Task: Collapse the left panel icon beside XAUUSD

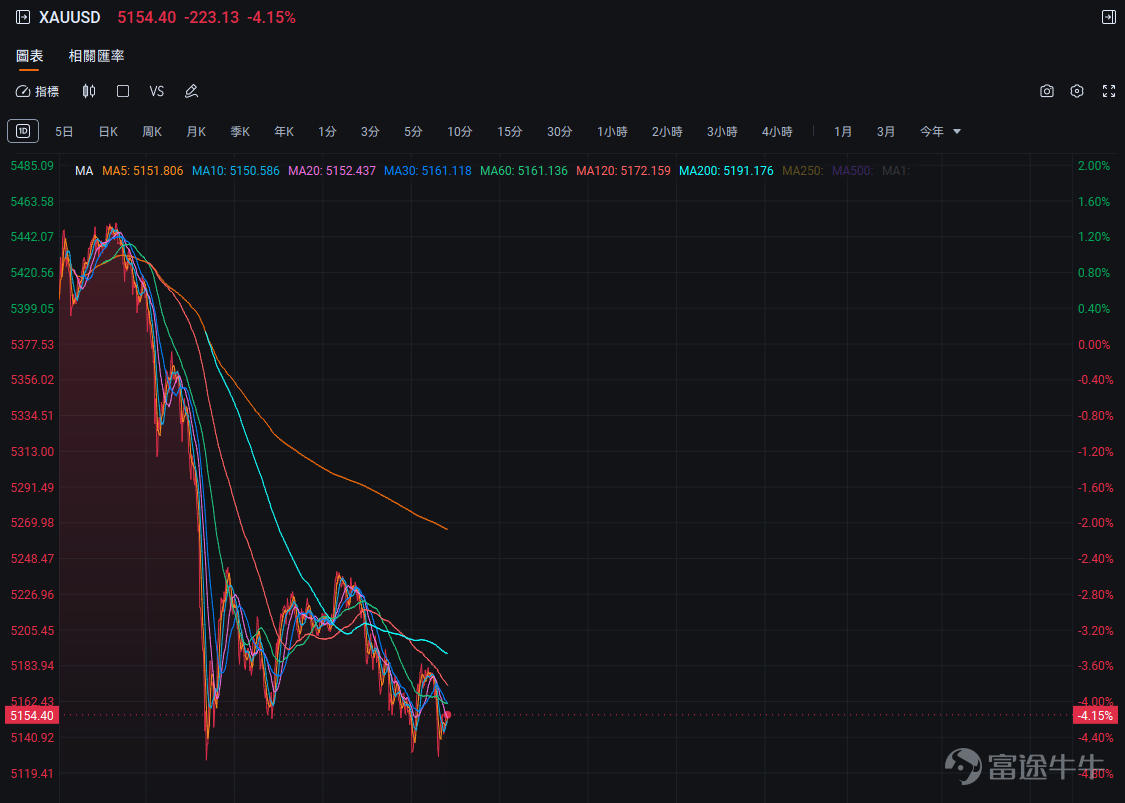Action: (x=23, y=17)
